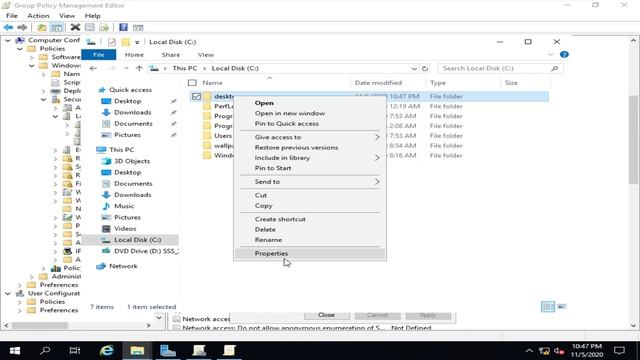Click Explorer up-directory arrow
Screen dimensions: 640x360
tap(139, 68)
